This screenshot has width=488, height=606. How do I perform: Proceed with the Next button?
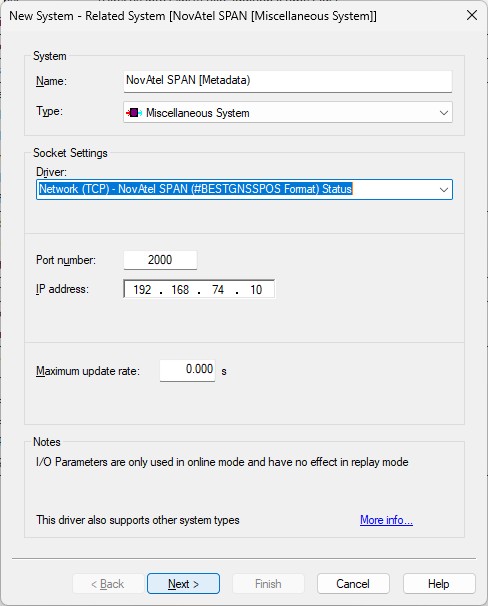coord(183,584)
